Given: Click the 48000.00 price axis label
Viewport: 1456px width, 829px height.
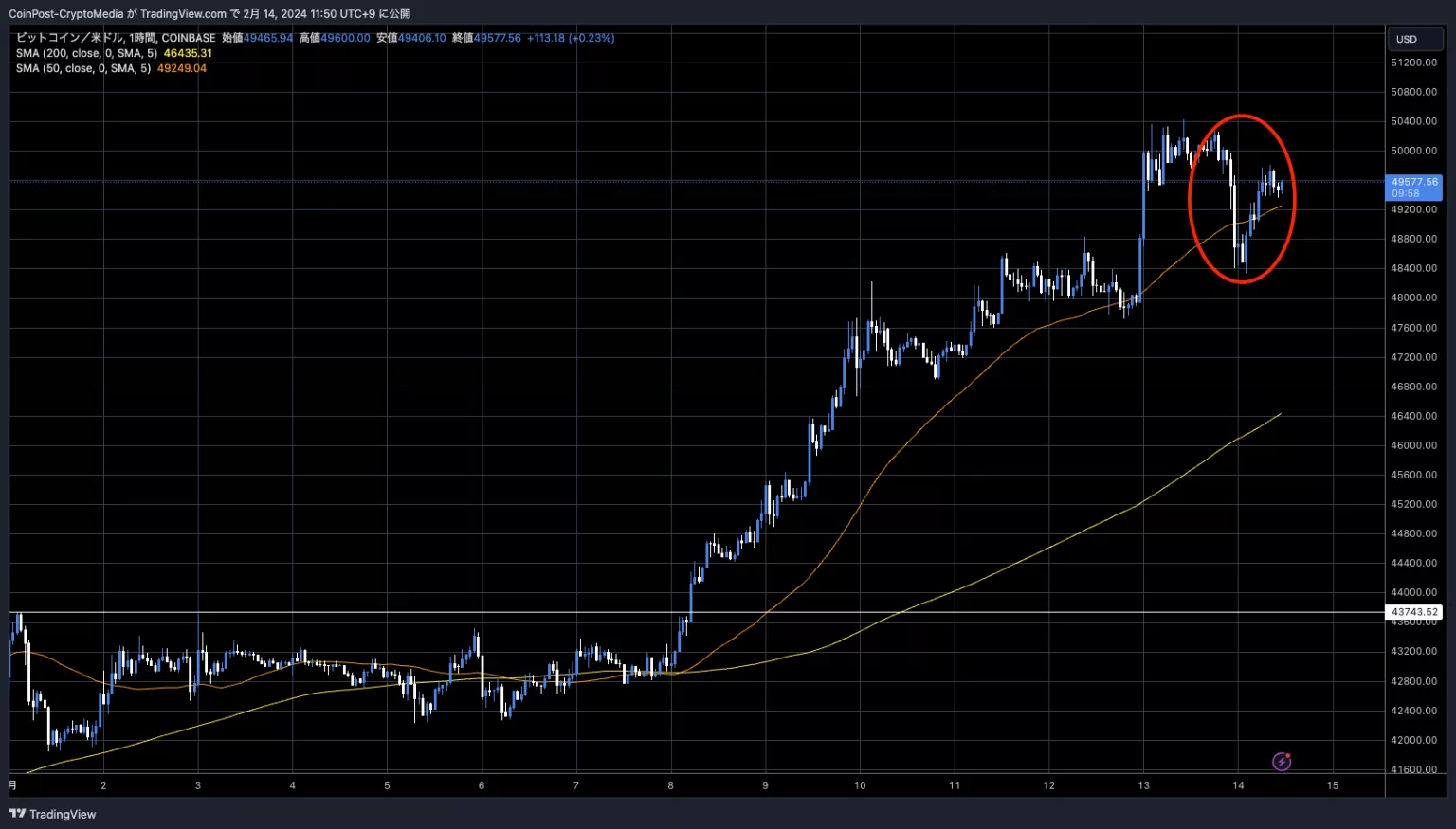Looking at the screenshot, I should tap(1413, 297).
